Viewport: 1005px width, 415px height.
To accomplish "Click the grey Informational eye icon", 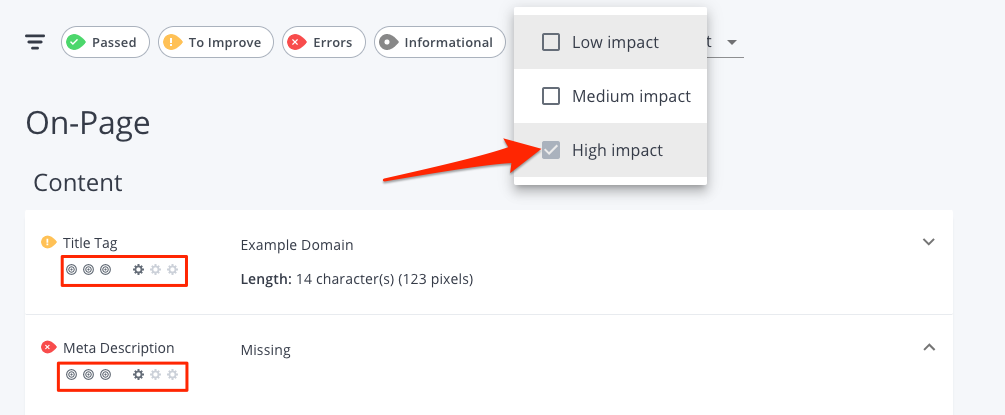I will pos(388,42).
